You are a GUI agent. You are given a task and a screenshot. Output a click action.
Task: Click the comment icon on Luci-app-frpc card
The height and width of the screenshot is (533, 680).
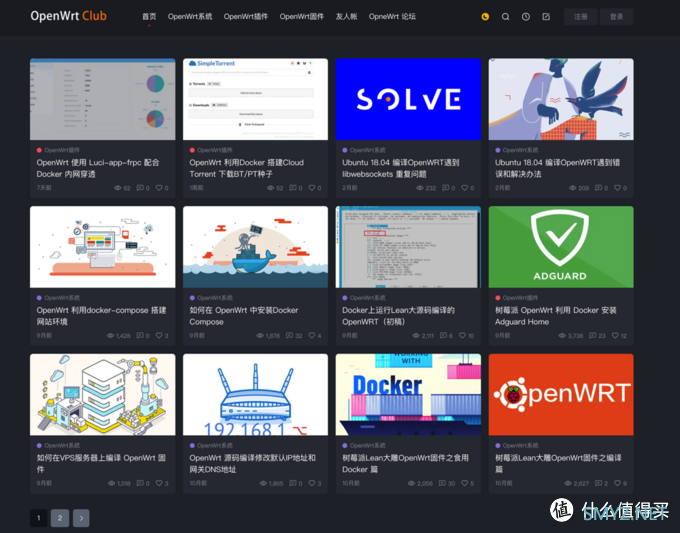[x=140, y=188]
